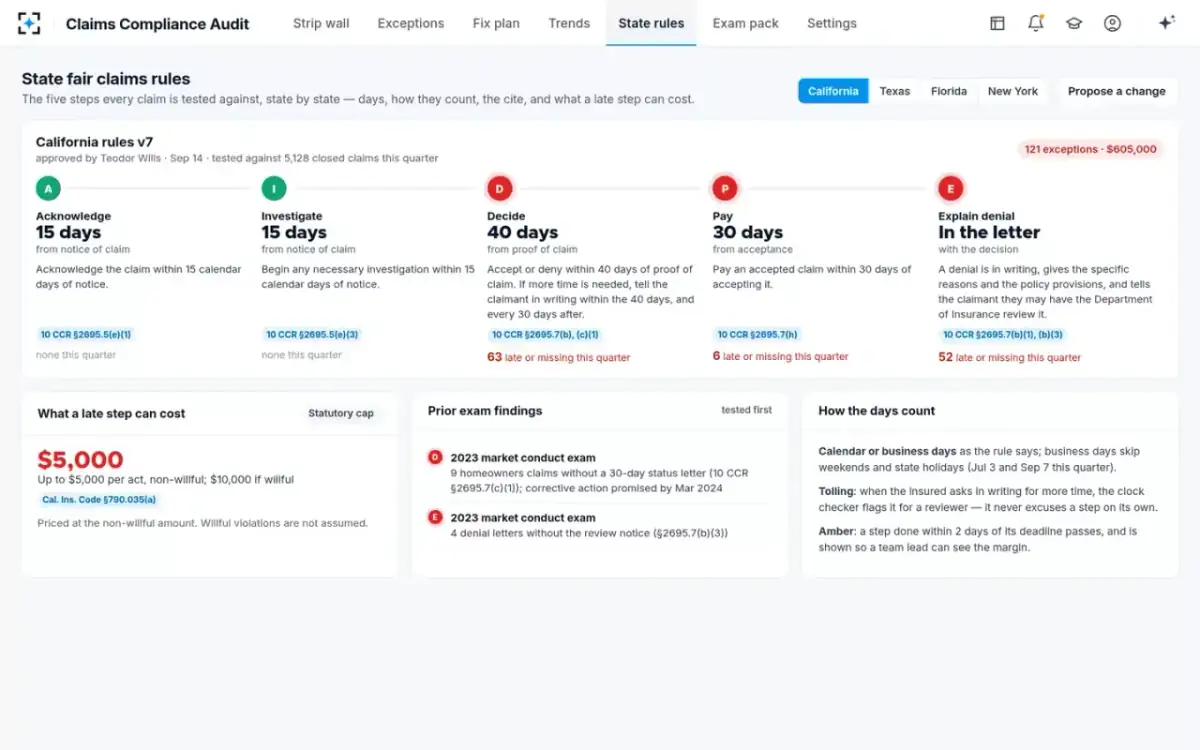This screenshot has height=750, width=1200.
Task: Click the $5,000 penalty amount
Action: tap(81, 460)
